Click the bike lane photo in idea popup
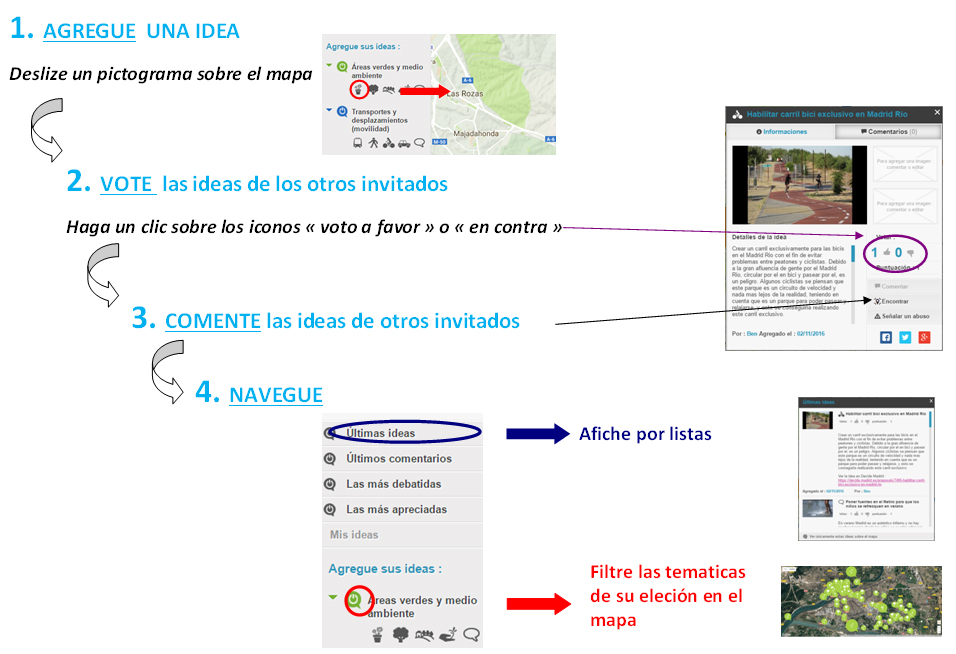Viewport: 956px width, 654px height. tap(799, 186)
